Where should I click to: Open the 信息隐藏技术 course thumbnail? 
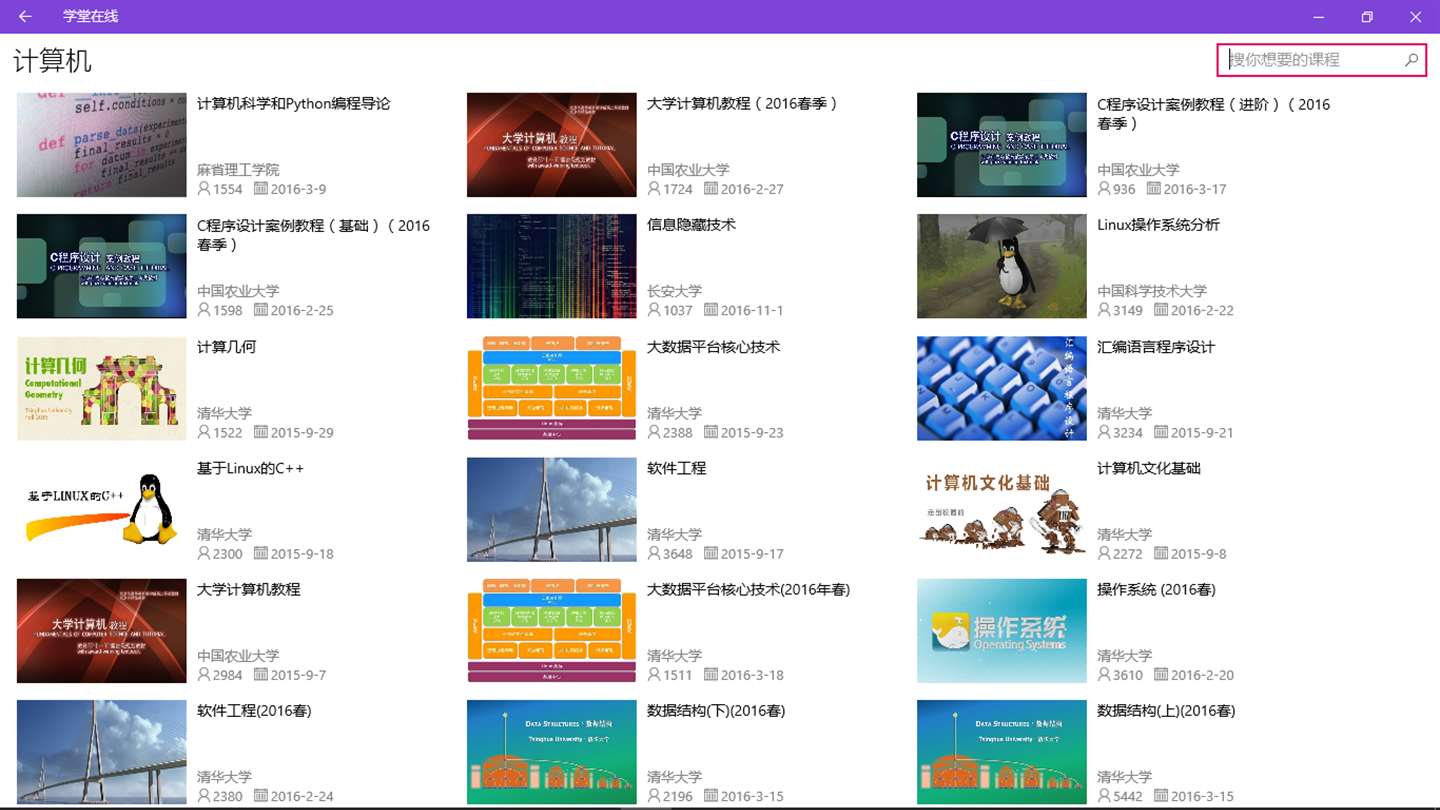pos(552,266)
